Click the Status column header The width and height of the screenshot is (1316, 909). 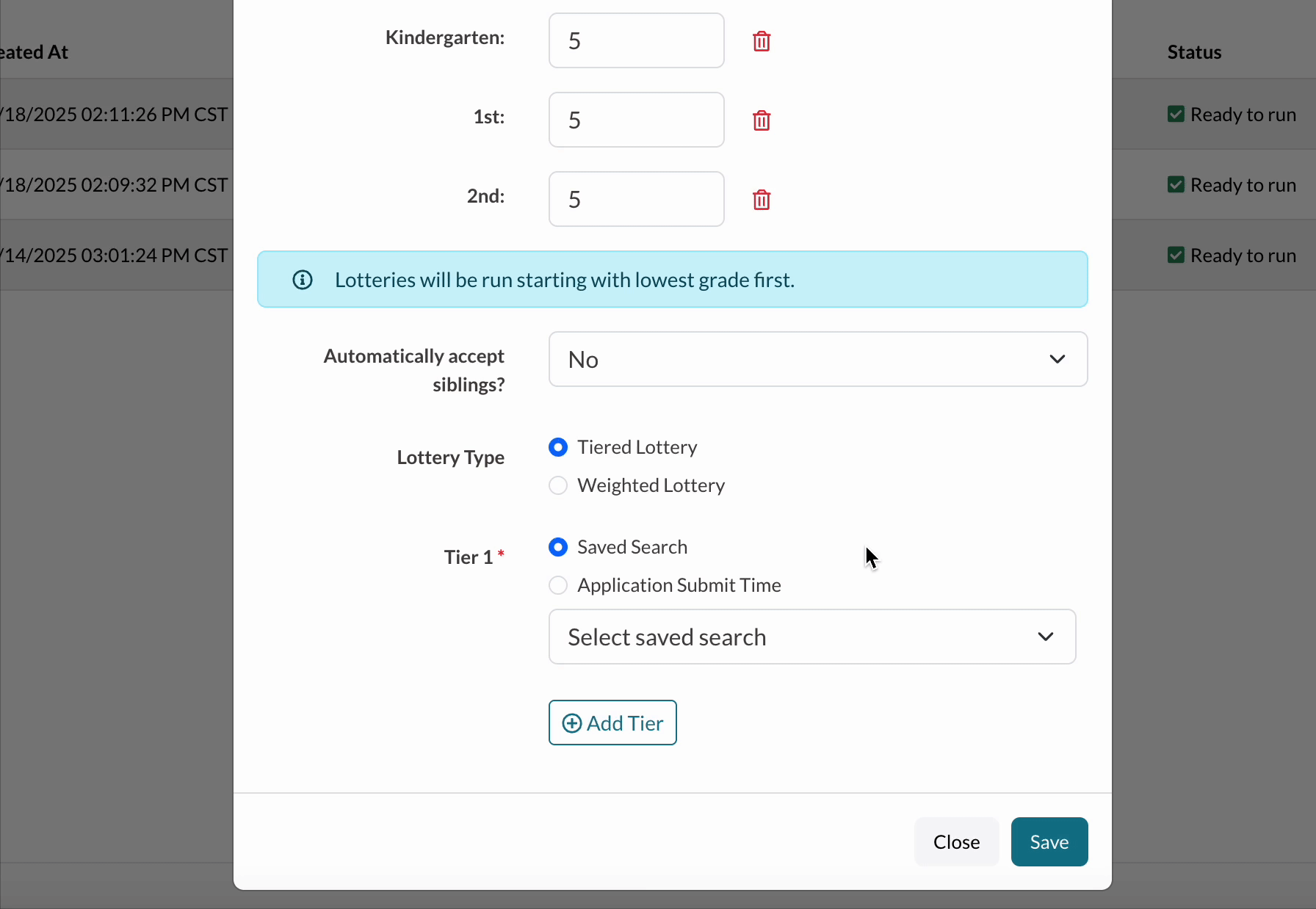click(x=1194, y=52)
